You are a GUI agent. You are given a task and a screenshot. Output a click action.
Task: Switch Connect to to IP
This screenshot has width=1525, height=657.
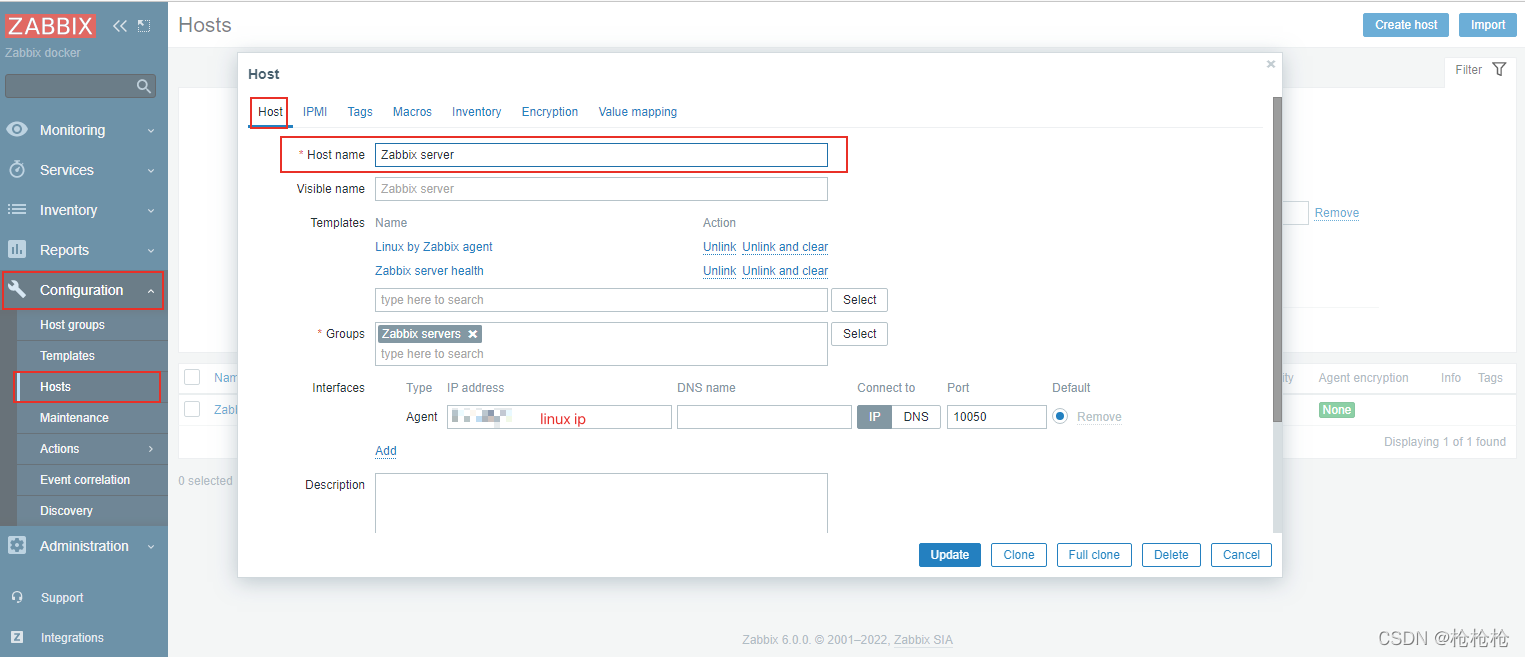[x=874, y=417]
